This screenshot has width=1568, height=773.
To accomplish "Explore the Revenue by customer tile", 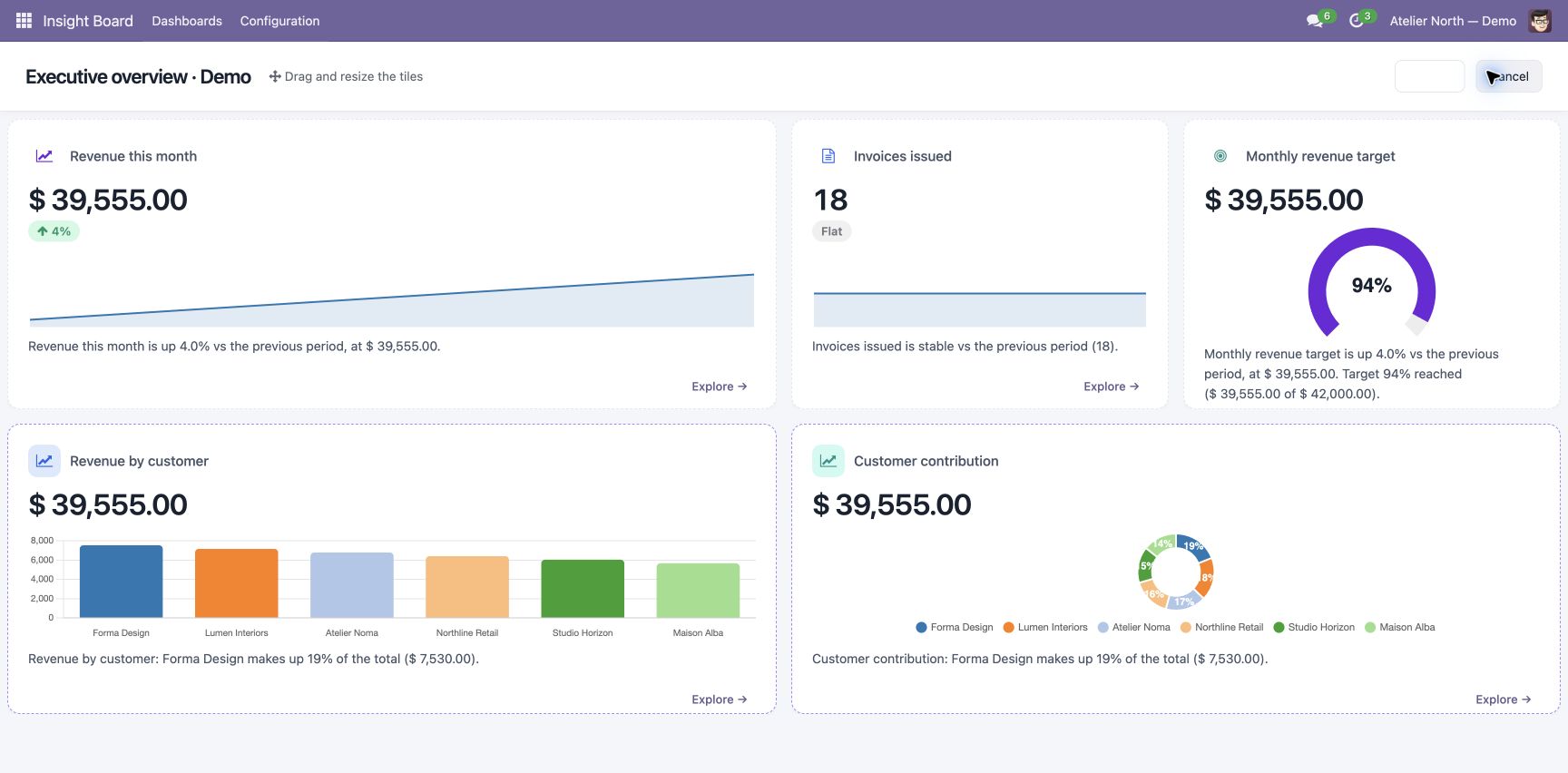I will 720,700.
